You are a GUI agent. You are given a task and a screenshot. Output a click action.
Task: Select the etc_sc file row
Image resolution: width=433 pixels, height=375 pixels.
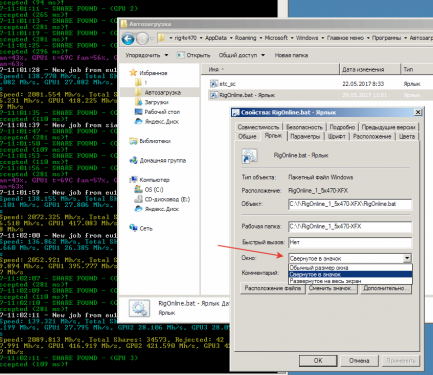click(x=320, y=84)
